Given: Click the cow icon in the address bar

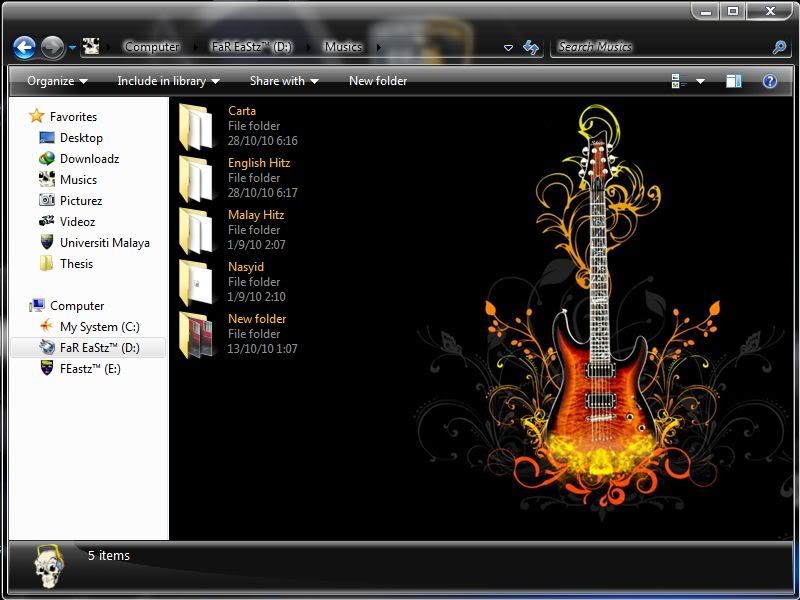Looking at the screenshot, I should [x=91, y=47].
